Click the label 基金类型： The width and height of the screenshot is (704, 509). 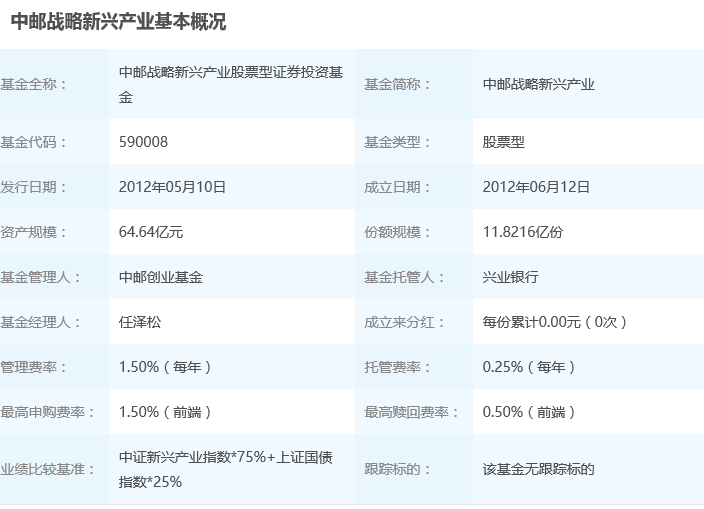click(398, 142)
